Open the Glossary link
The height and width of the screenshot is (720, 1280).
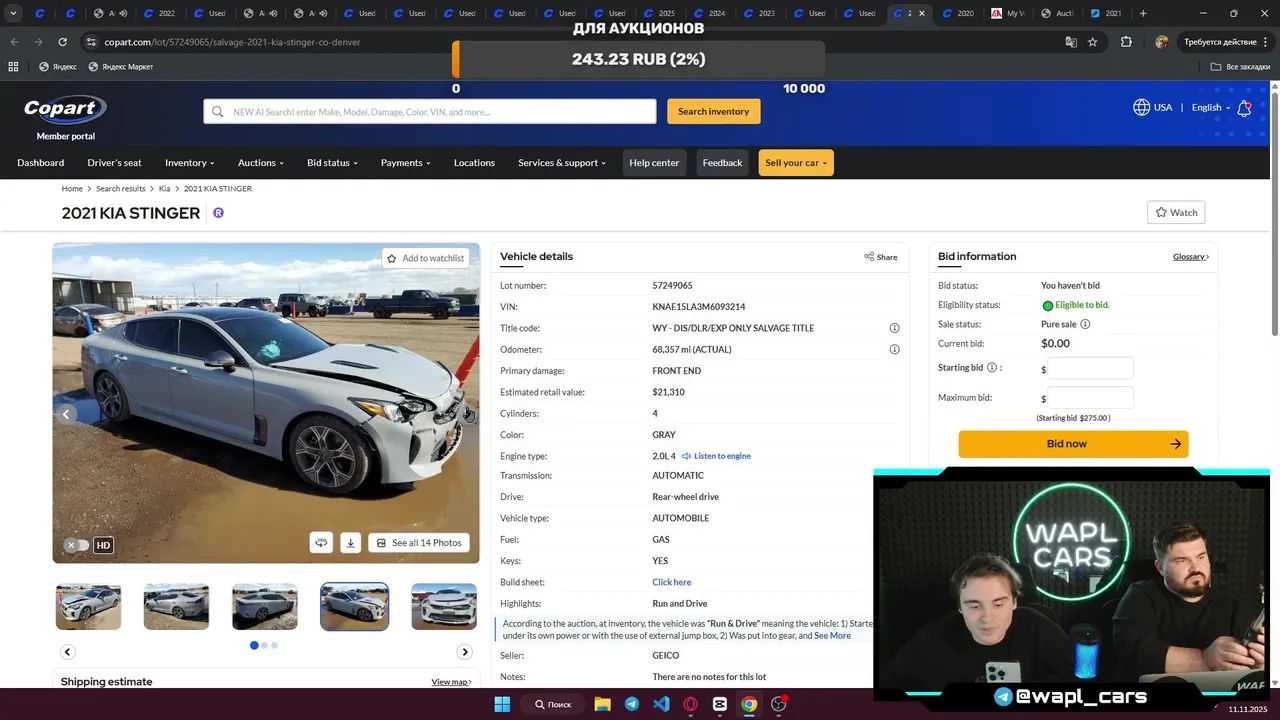coord(1190,257)
